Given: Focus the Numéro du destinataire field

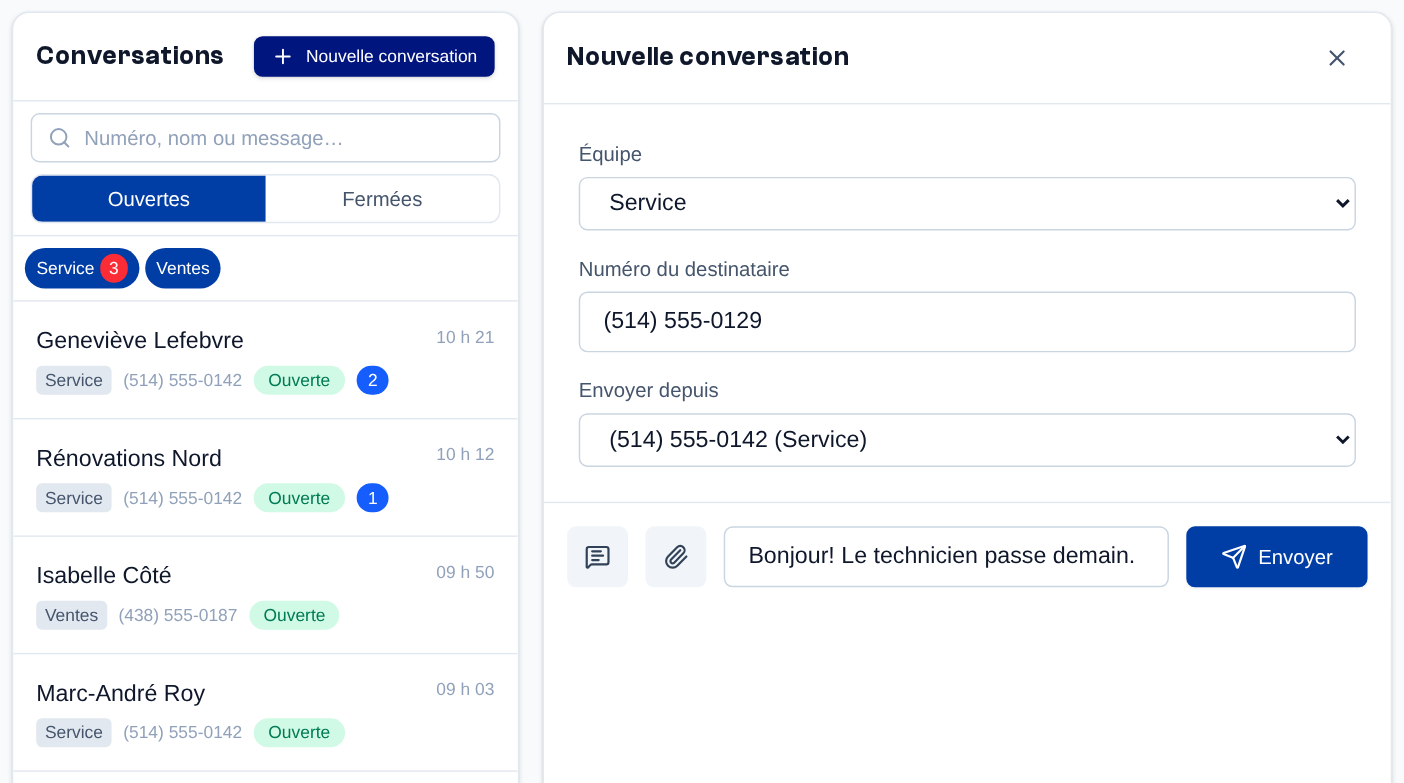Looking at the screenshot, I should pyautogui.click(x=967, y=321).
